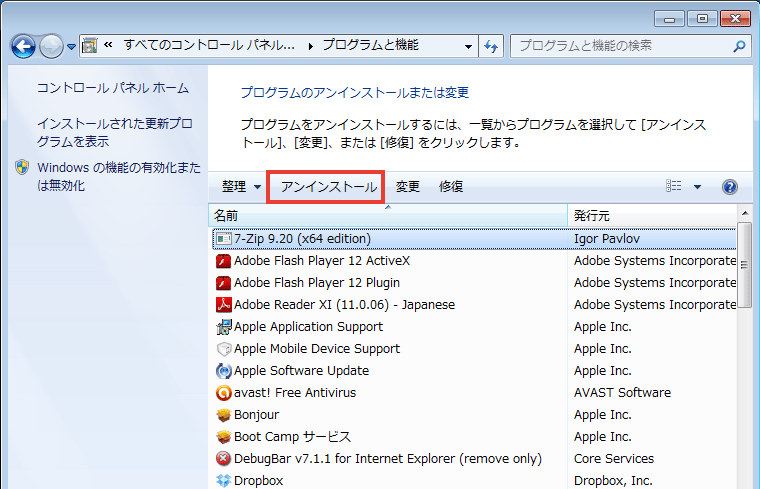Select avast! Free Antivirus entry

point(475,393)
